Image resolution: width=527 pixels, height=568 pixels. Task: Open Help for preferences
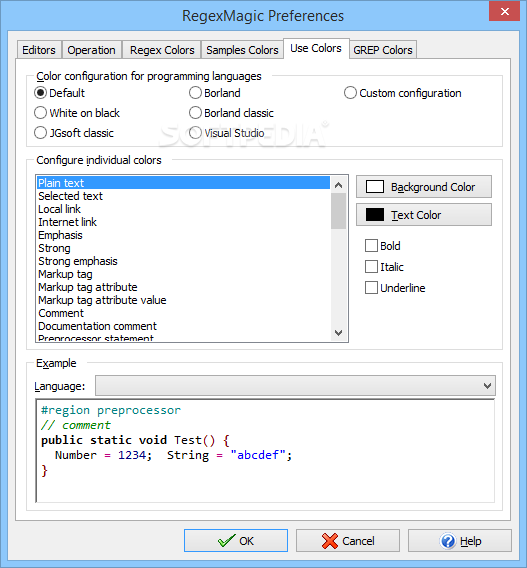[x=460, y=540]
